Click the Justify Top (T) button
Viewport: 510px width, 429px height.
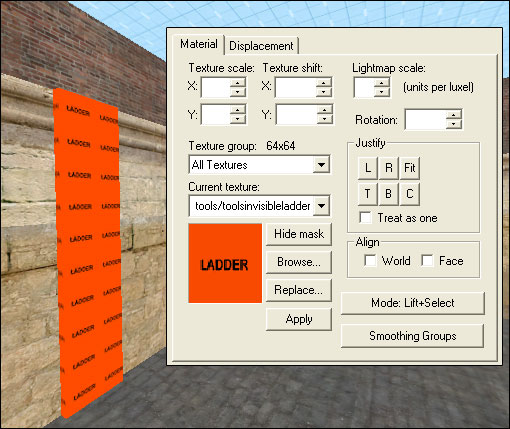(368, 194)
